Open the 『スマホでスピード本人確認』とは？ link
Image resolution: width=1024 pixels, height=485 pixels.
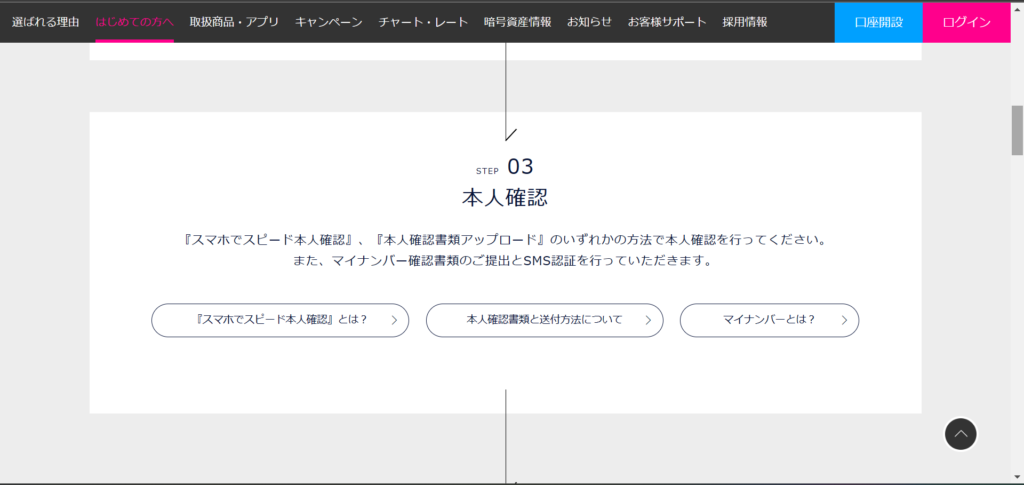click(283, 320)
